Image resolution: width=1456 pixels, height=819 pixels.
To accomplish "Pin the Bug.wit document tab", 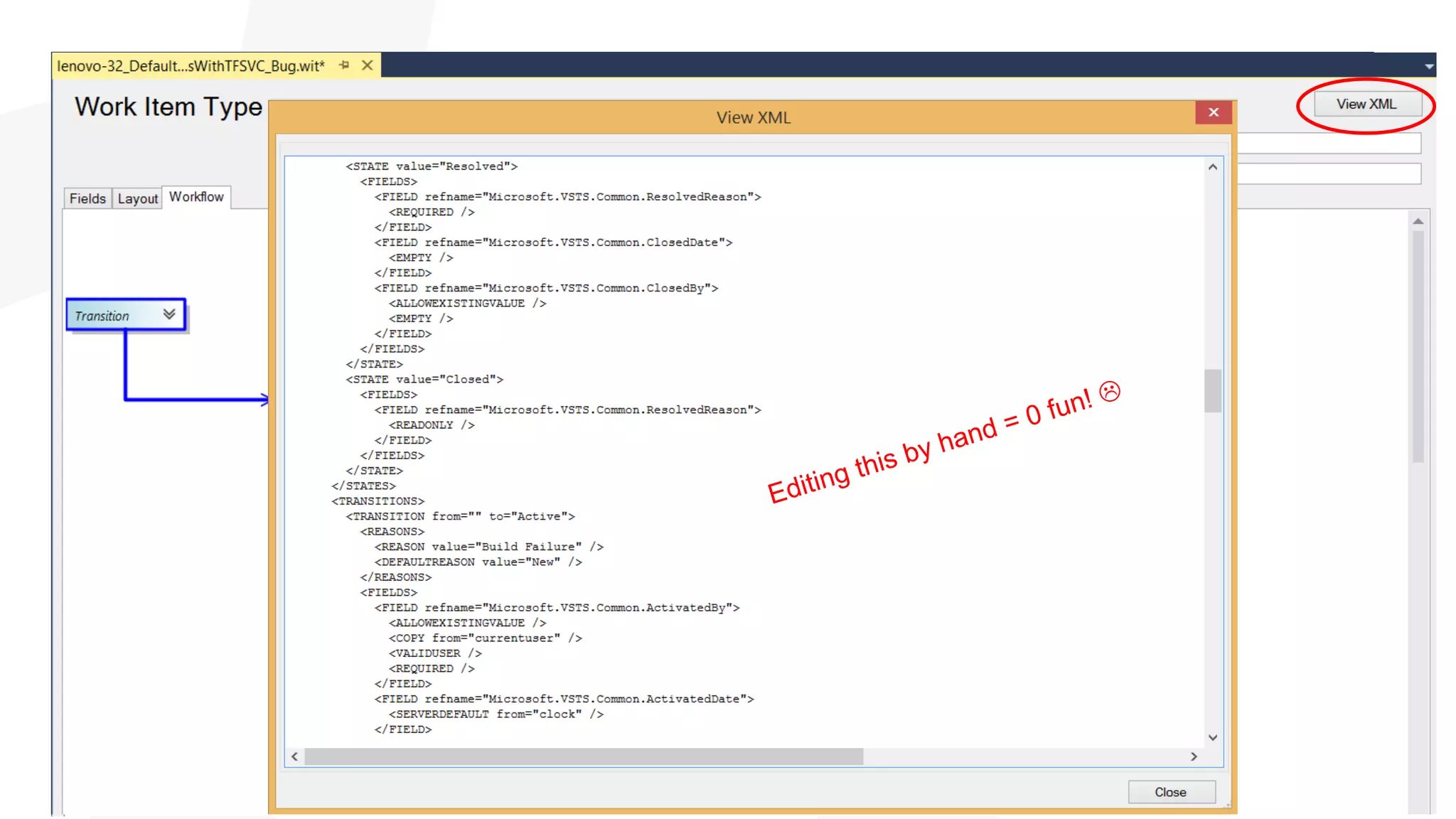I will click(345, 65).
